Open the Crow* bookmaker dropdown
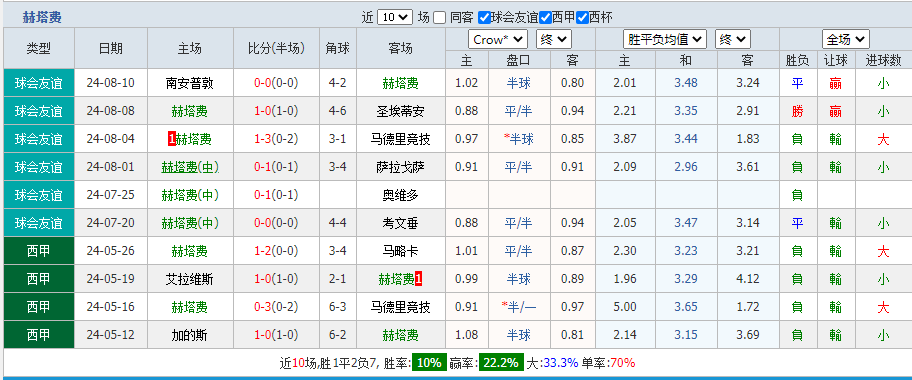This screenshot has width=912, height=380. [498, 40]
